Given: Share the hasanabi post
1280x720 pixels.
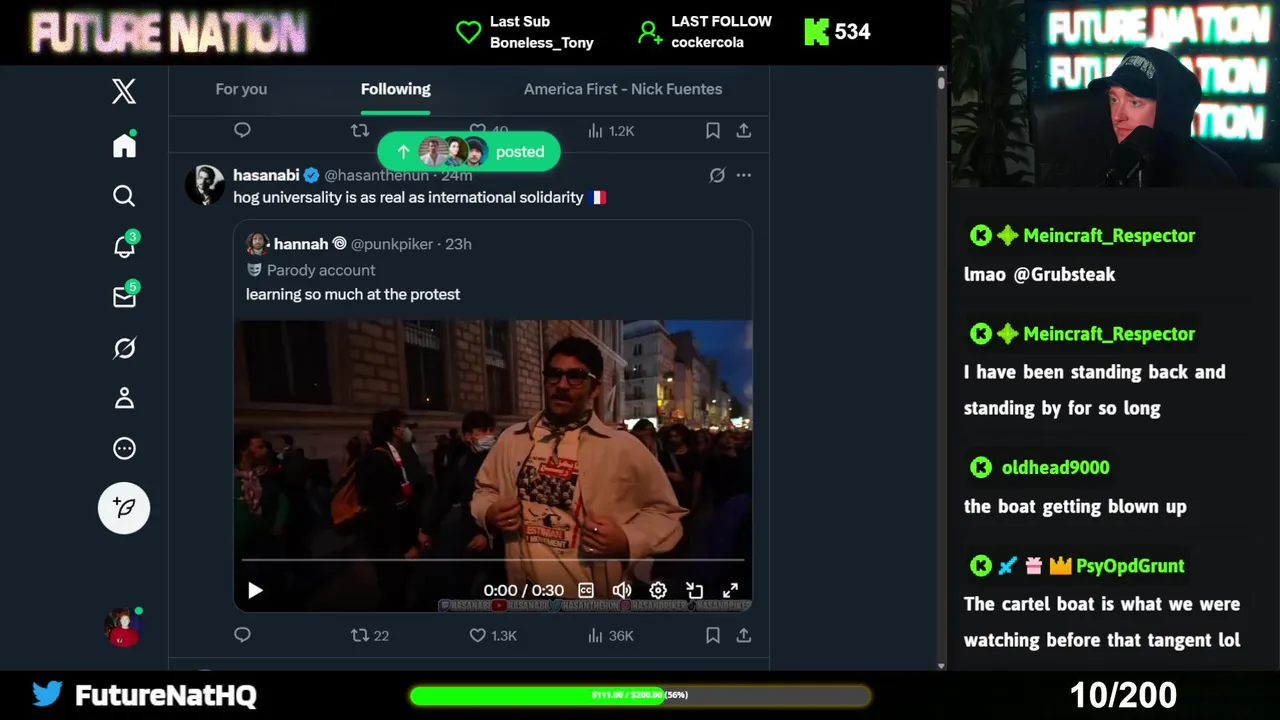Looking at the screenshot, I should [x=744, y=635].
